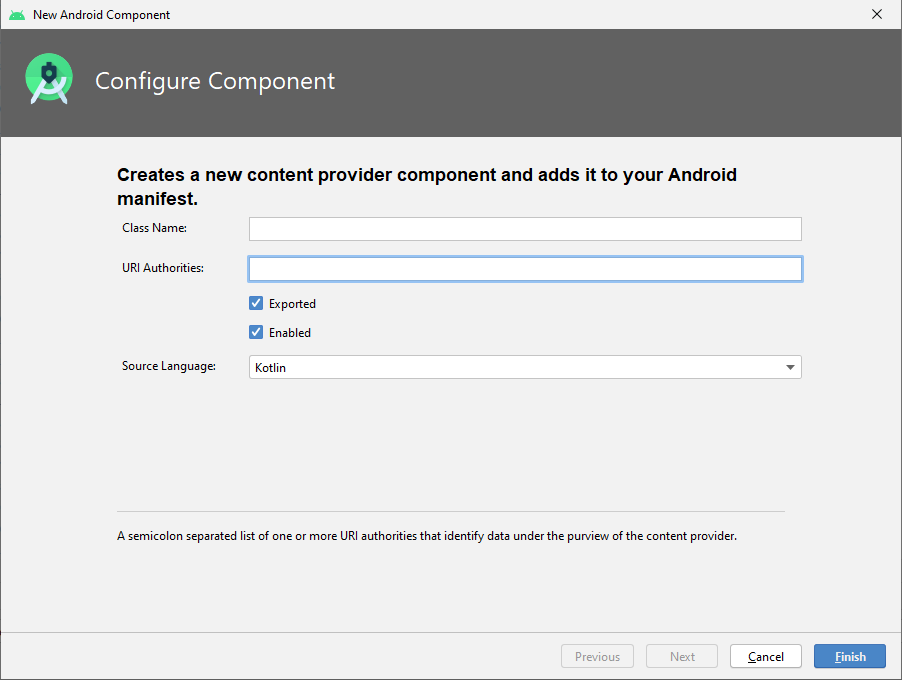Click the dropdown arrow next to Kotlin
The height and width of the screenshot is (680, 902).
tap(790, 367)
